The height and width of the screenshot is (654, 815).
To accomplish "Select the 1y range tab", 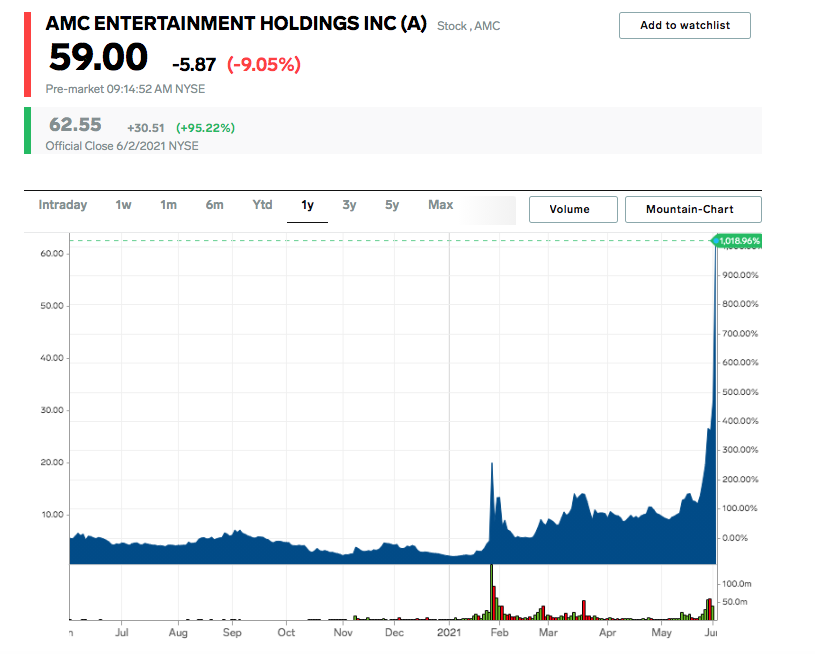I will pyautogui.click(x=307, y=205).
